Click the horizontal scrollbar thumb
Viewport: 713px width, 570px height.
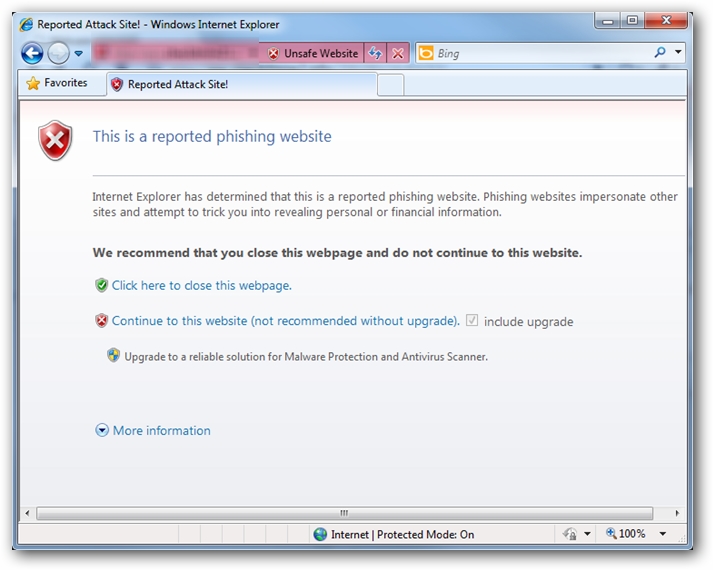pos(344,513)
